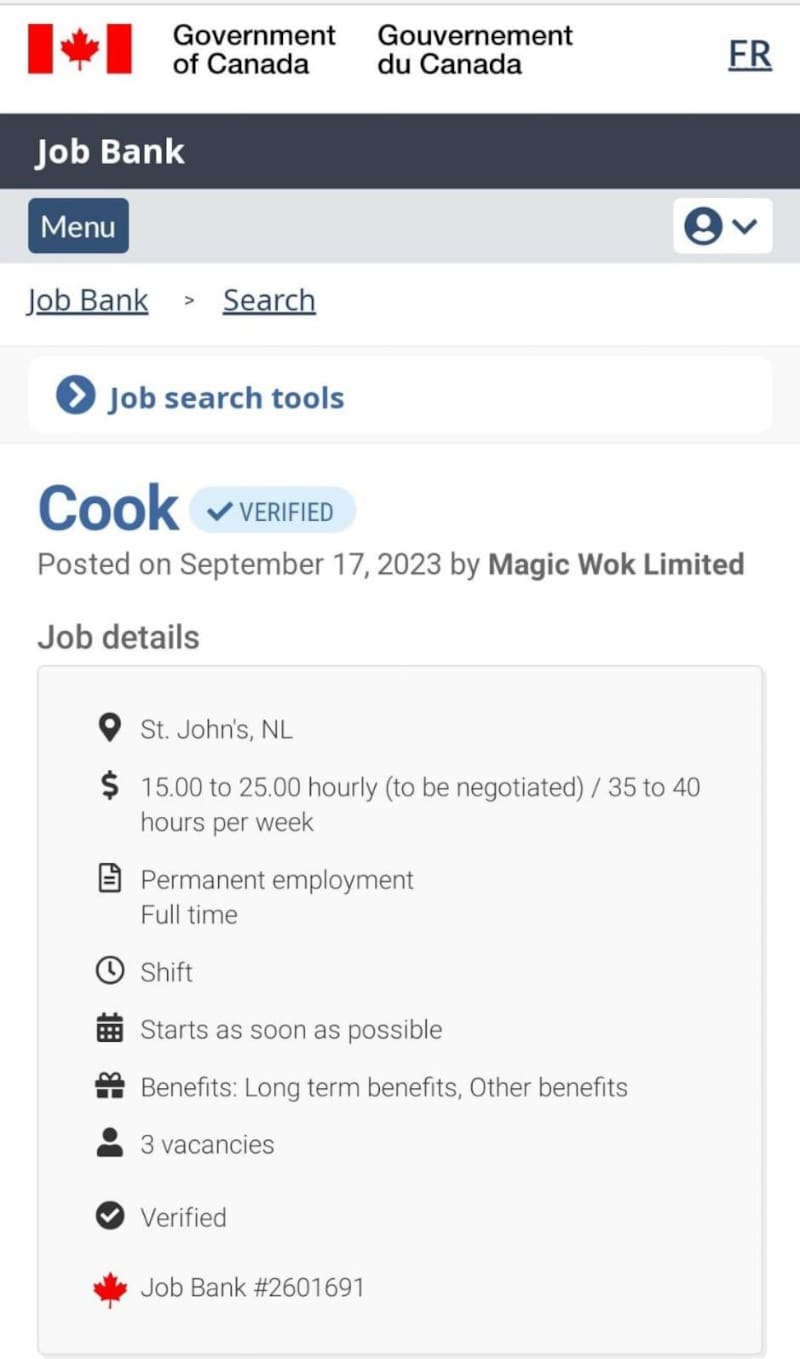This screenshot has width=800, height=1359.
Task: Click the employment document icon
Action: coord(109,879)
